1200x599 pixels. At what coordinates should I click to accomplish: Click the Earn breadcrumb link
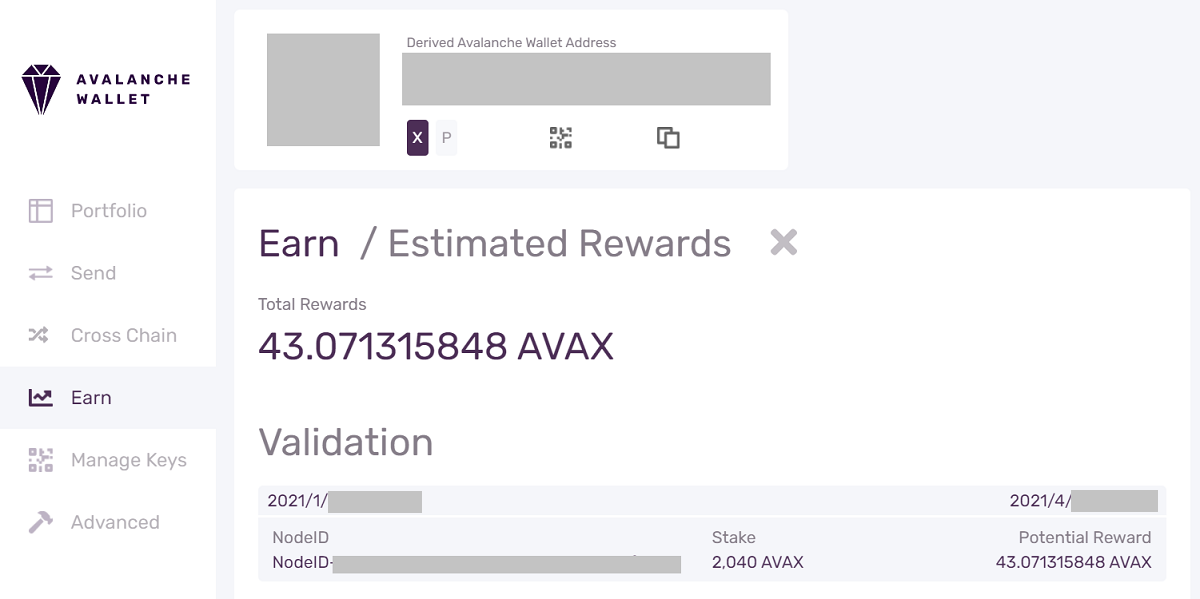coord(299,243)
